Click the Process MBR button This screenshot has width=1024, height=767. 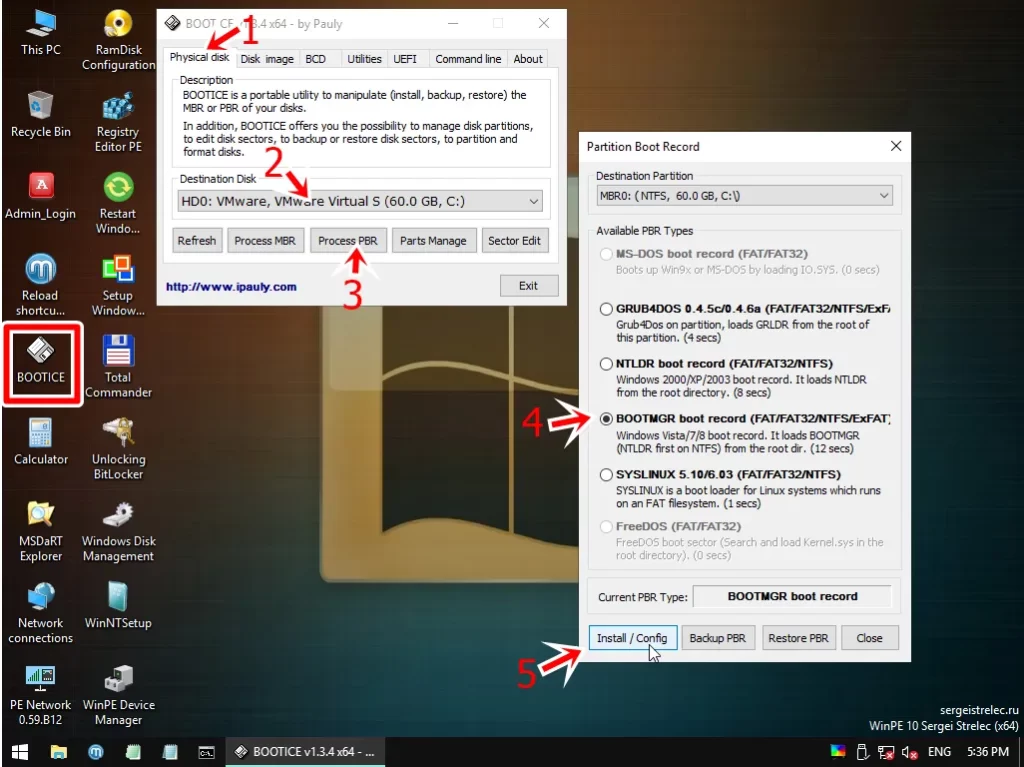pyautogui.click(x=264, y=240)
